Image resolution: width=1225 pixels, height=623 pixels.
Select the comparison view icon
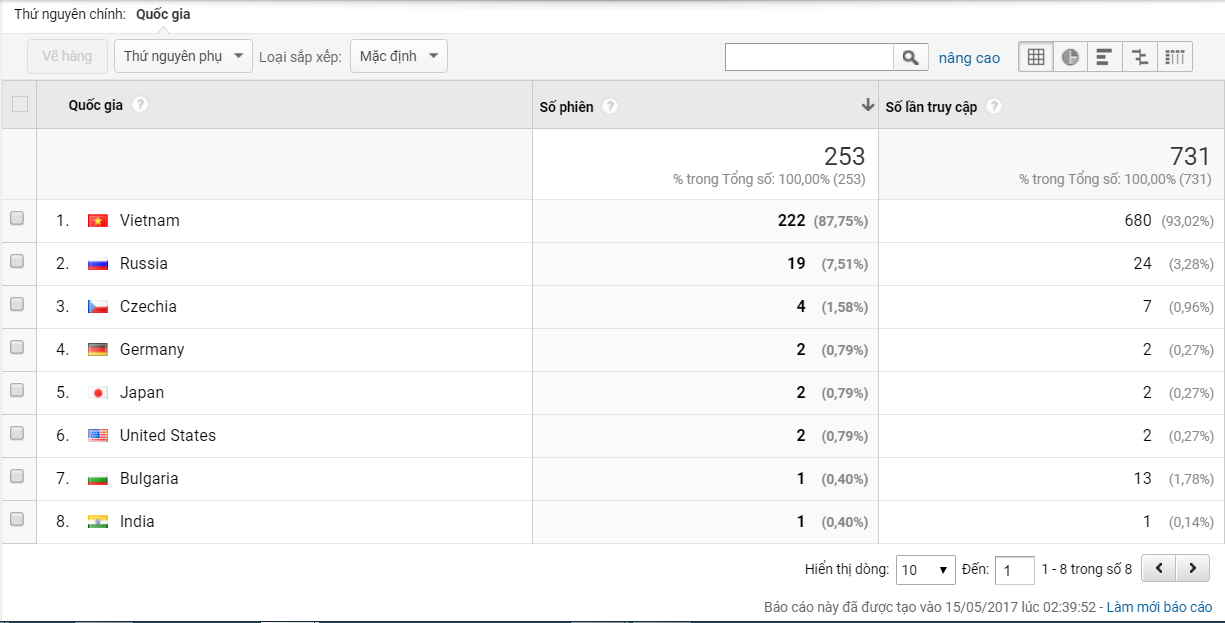[x=1140, y=57]
